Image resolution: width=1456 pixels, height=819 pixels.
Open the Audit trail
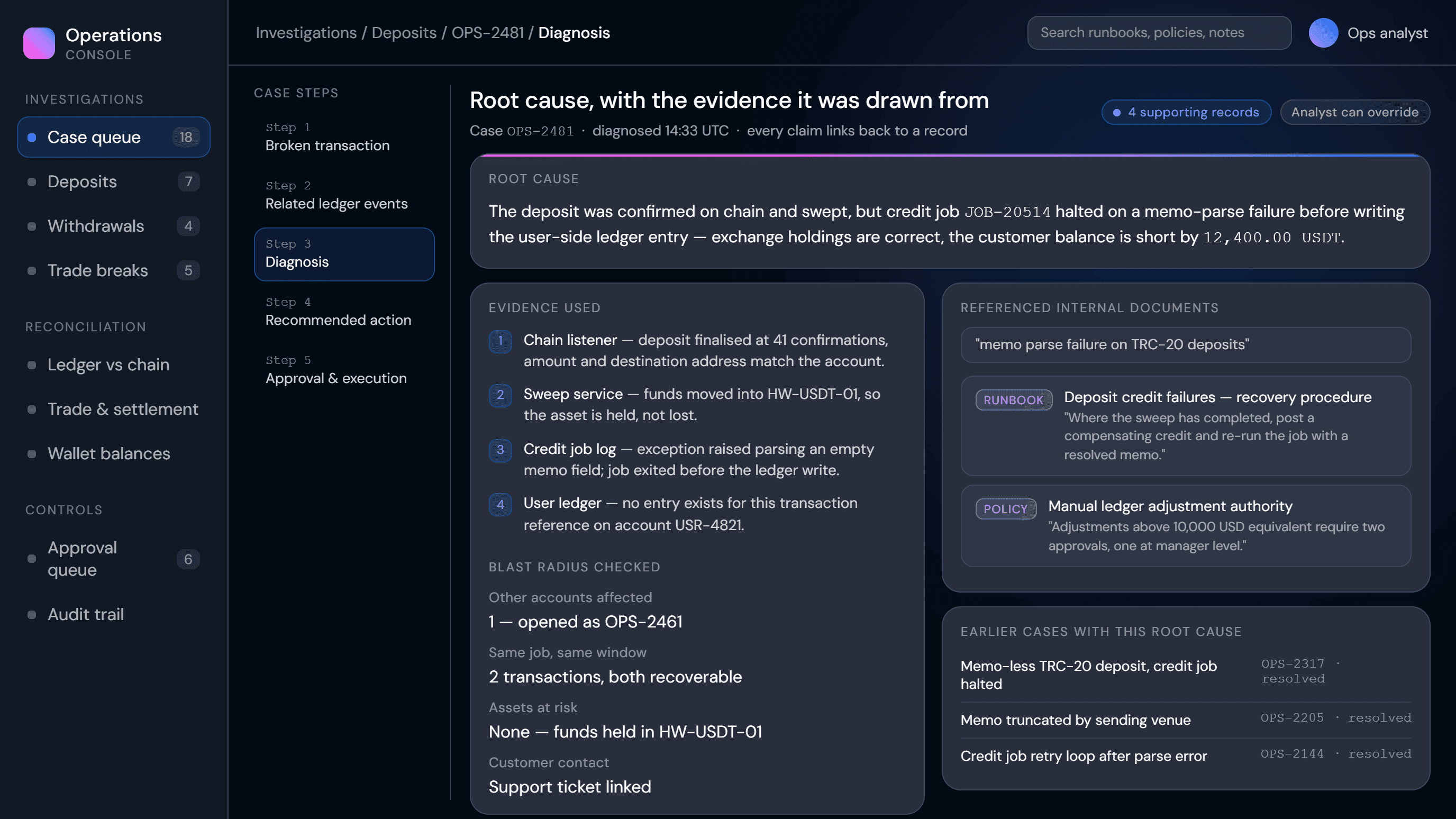point(114,614)
